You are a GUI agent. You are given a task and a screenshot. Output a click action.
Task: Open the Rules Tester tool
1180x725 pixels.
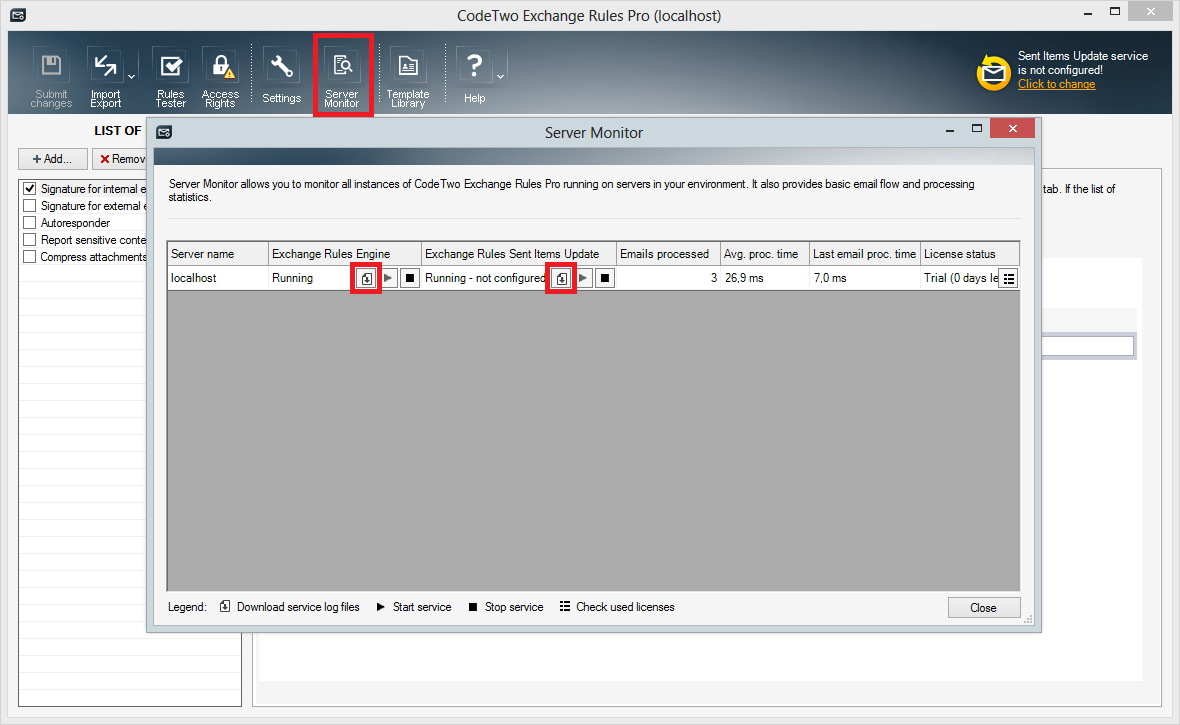[171, 78]
